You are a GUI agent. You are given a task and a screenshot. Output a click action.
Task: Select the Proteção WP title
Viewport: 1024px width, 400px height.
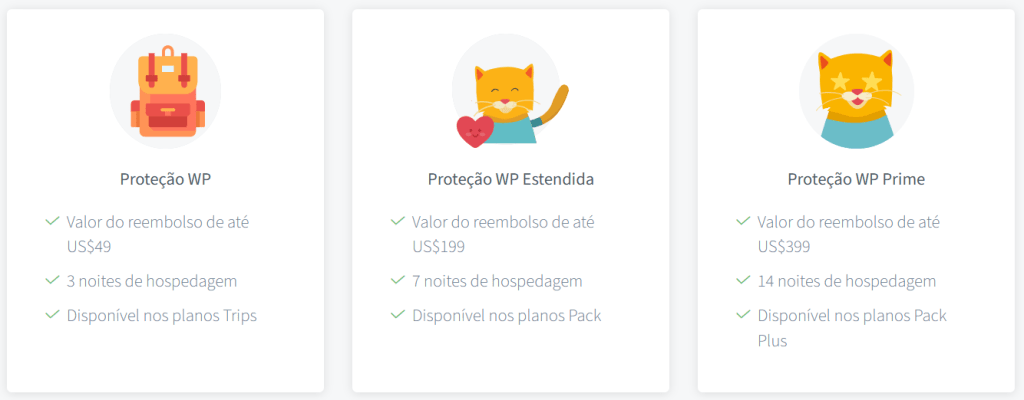tap(165, 180)
